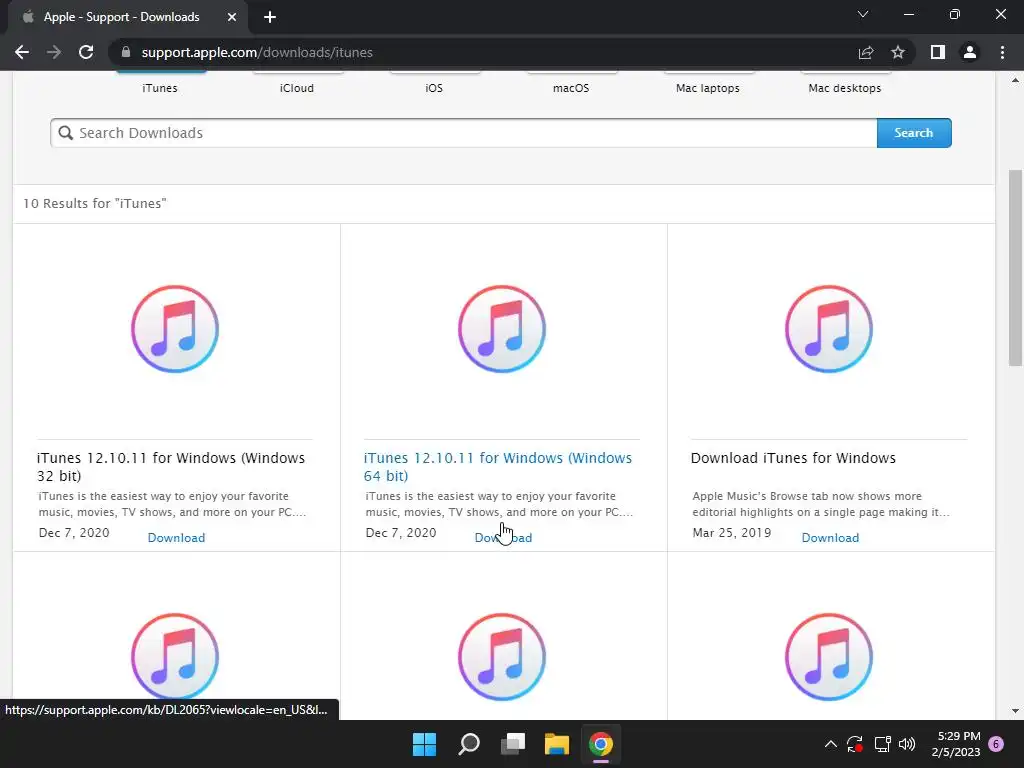Share this page icon in address bar
Screen dimensions: 1024x768
click(x=866, y=52)
